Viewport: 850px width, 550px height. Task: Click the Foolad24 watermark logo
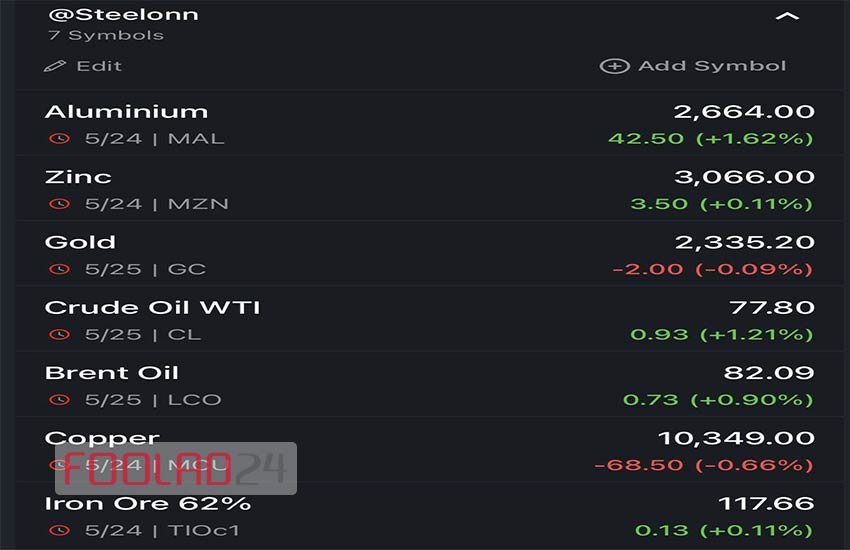176,469
